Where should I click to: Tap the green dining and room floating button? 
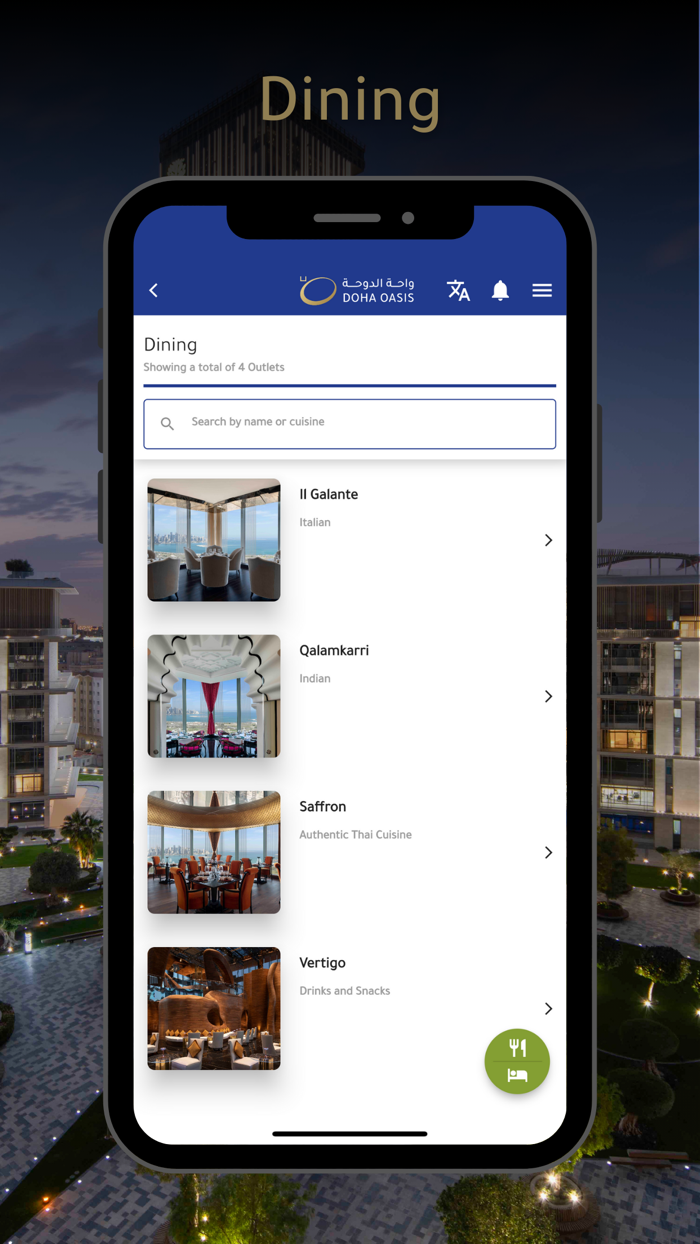(517, 1061)
